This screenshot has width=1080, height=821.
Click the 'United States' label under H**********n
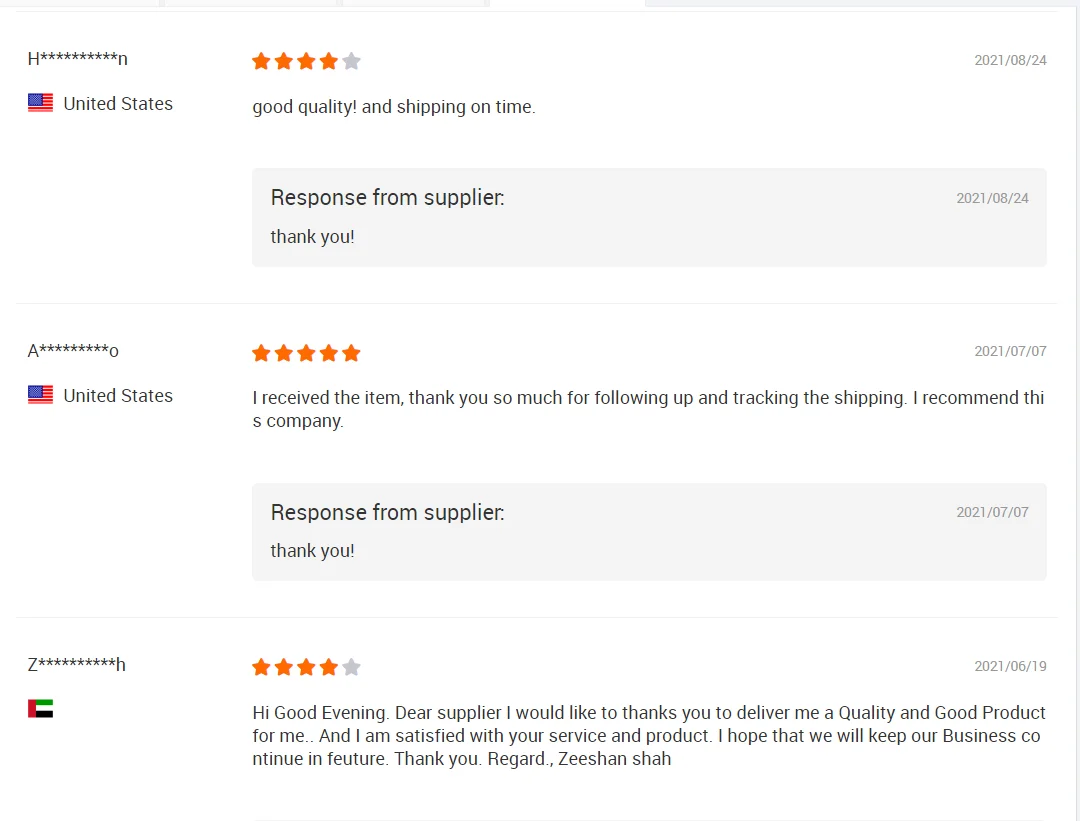coord(118,104)
